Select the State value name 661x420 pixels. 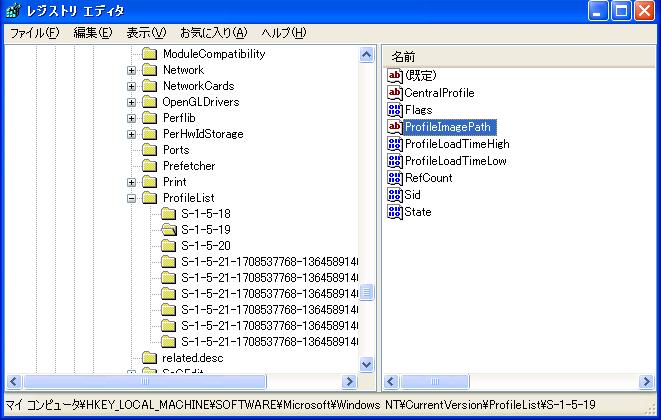click(x=418, y=212)
